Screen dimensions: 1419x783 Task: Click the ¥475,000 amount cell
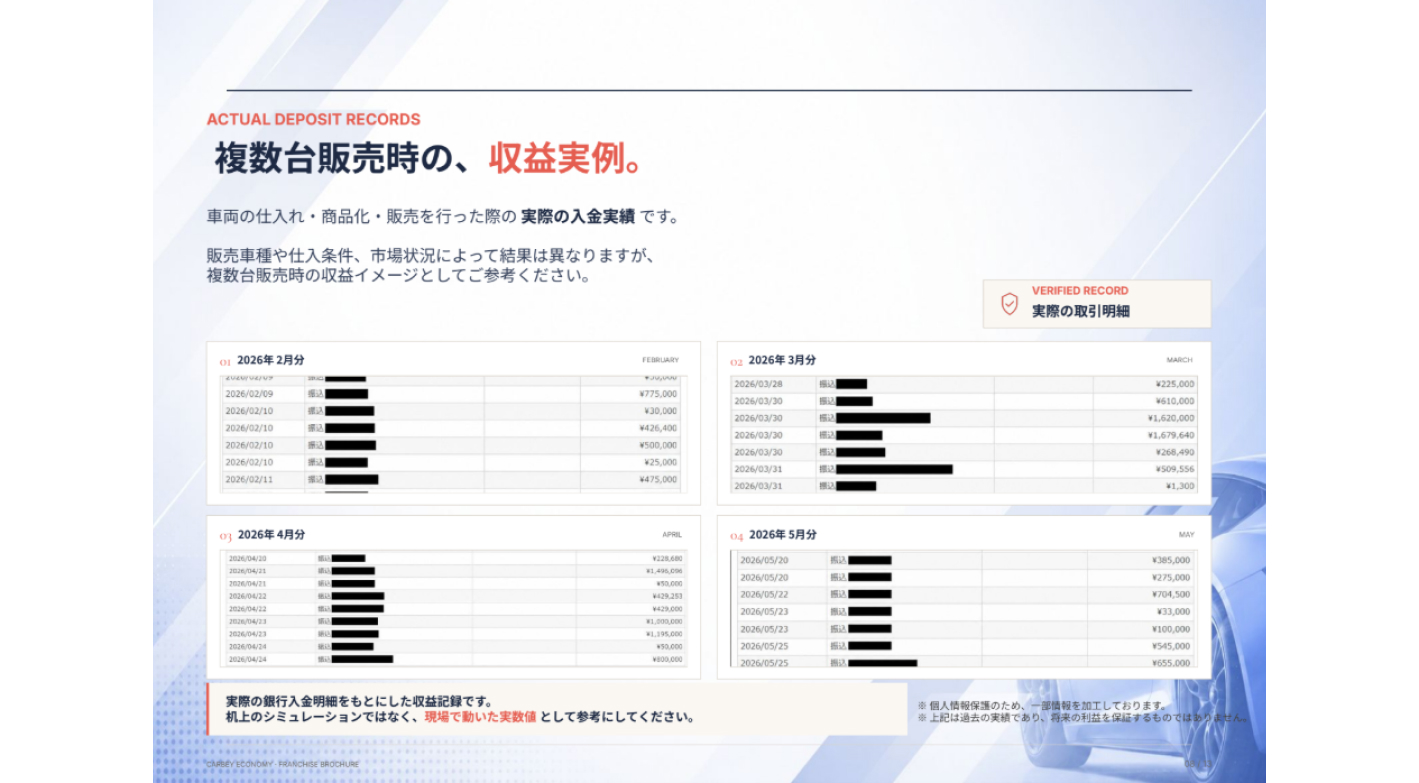tap(658, 479)
